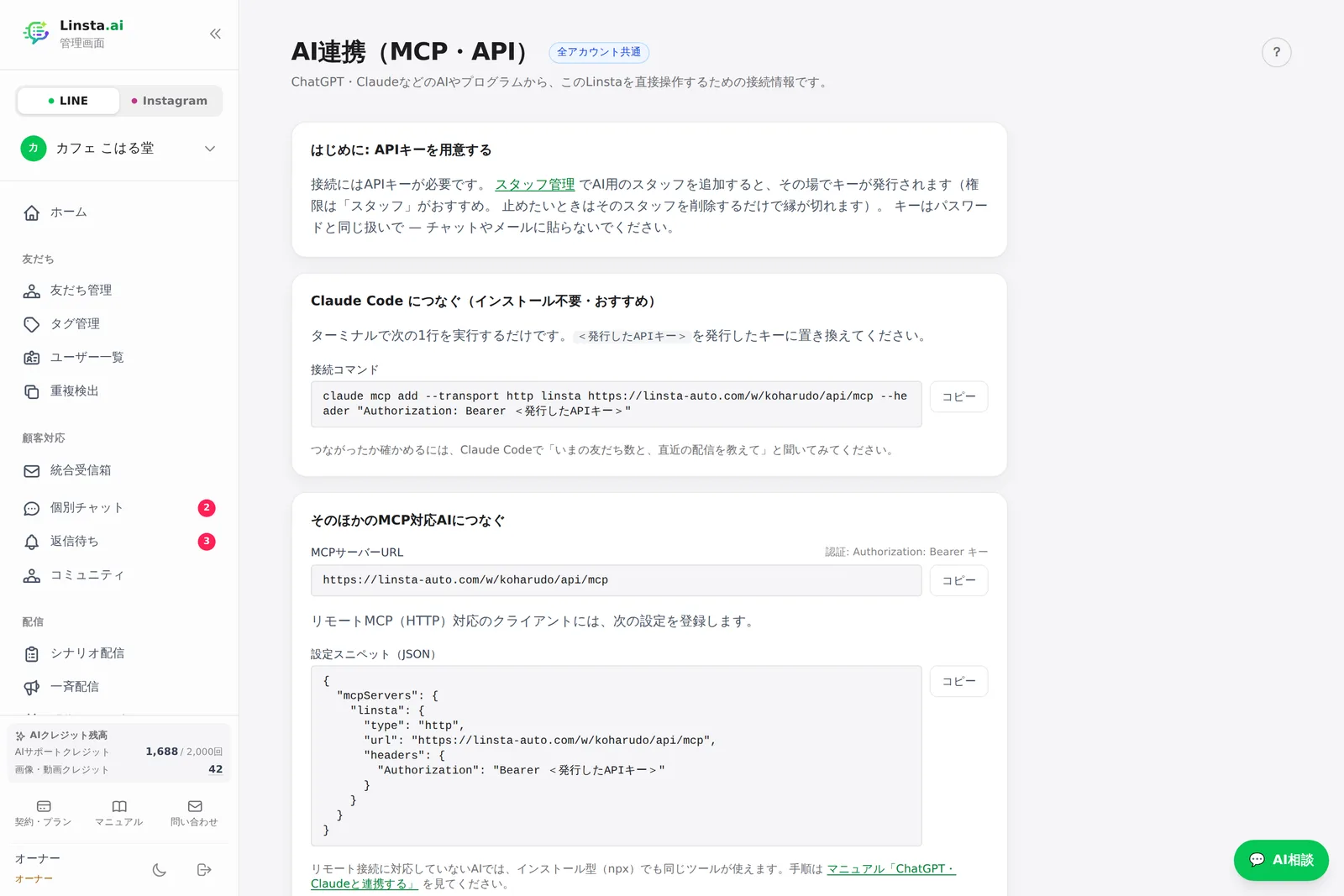Open 友だち管理 menu item
Viewport: 1344px width, 896px height.
click(x=119, y=291)
